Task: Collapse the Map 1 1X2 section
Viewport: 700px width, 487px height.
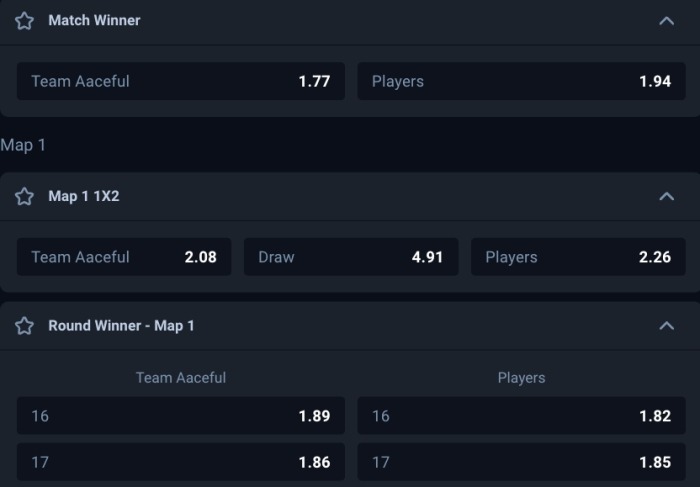Action: click(x=667, y=197)
